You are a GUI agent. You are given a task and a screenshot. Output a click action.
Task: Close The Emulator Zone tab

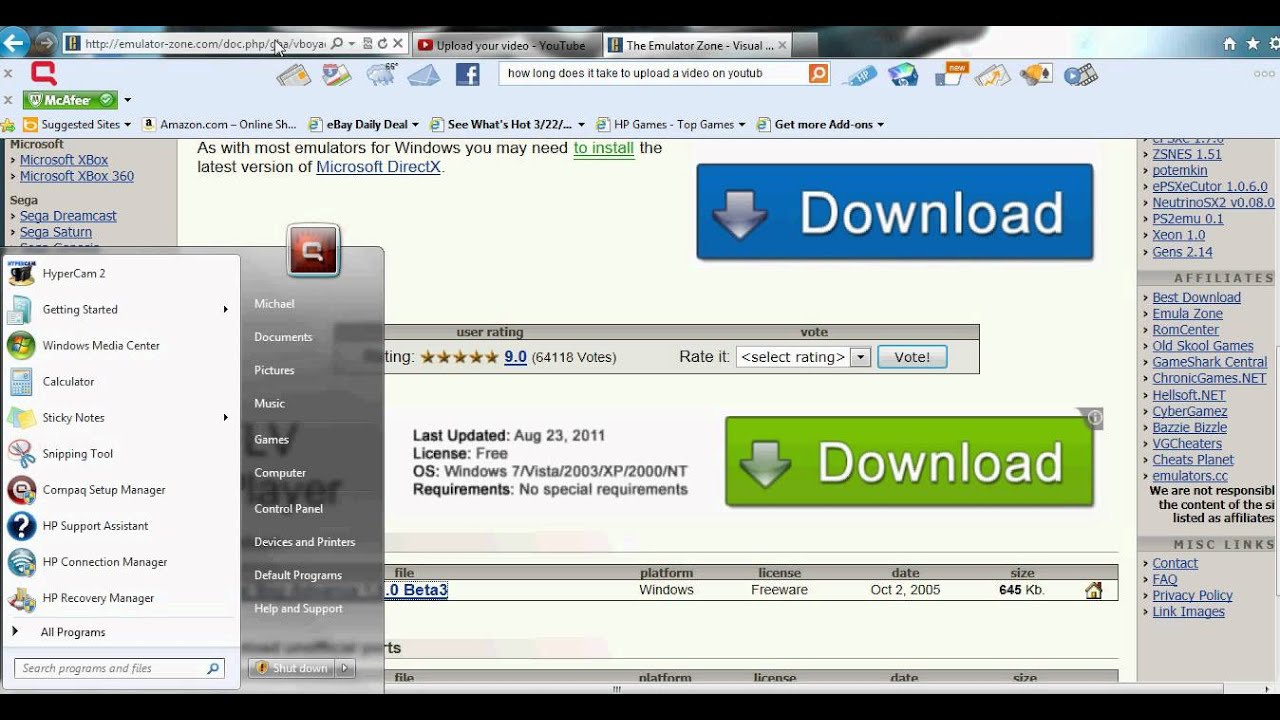tap(782, 45)
